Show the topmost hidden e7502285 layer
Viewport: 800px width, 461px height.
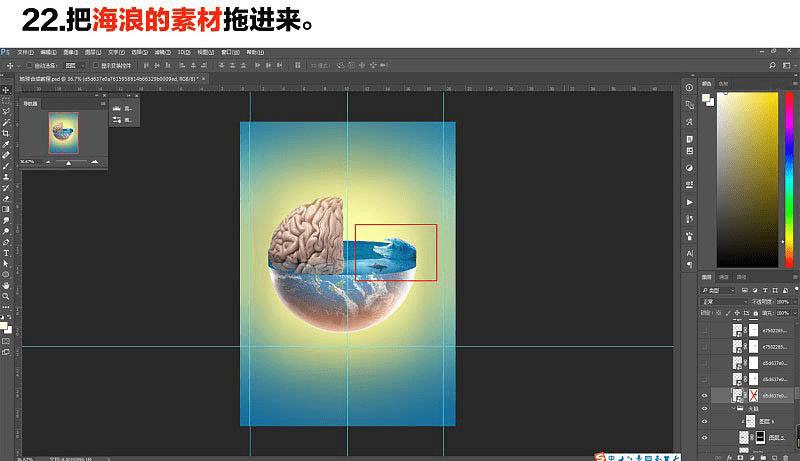click(705, 330)
